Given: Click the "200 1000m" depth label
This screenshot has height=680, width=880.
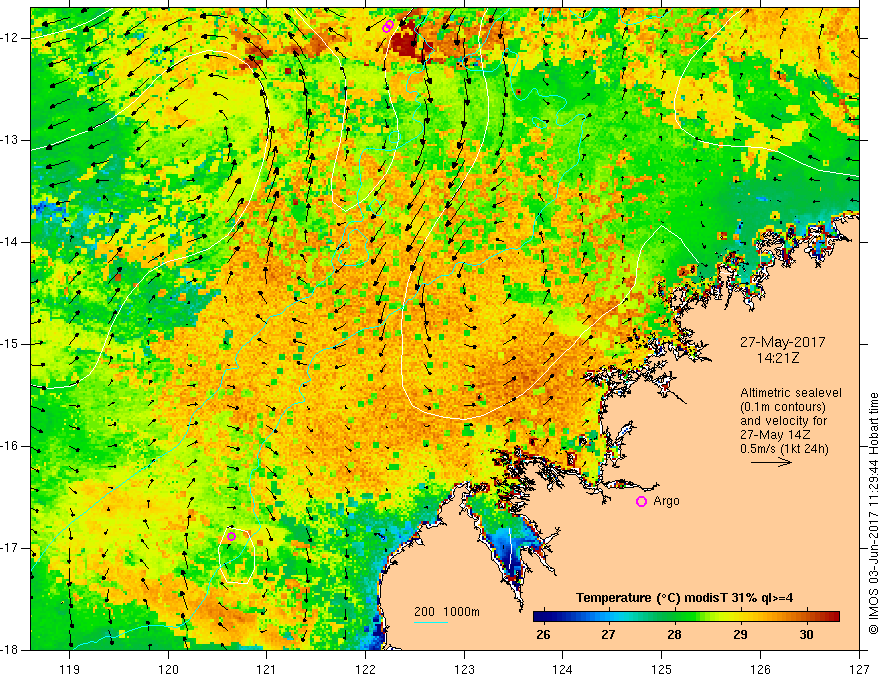Looking at the screenshot, I should coord(447,612).
